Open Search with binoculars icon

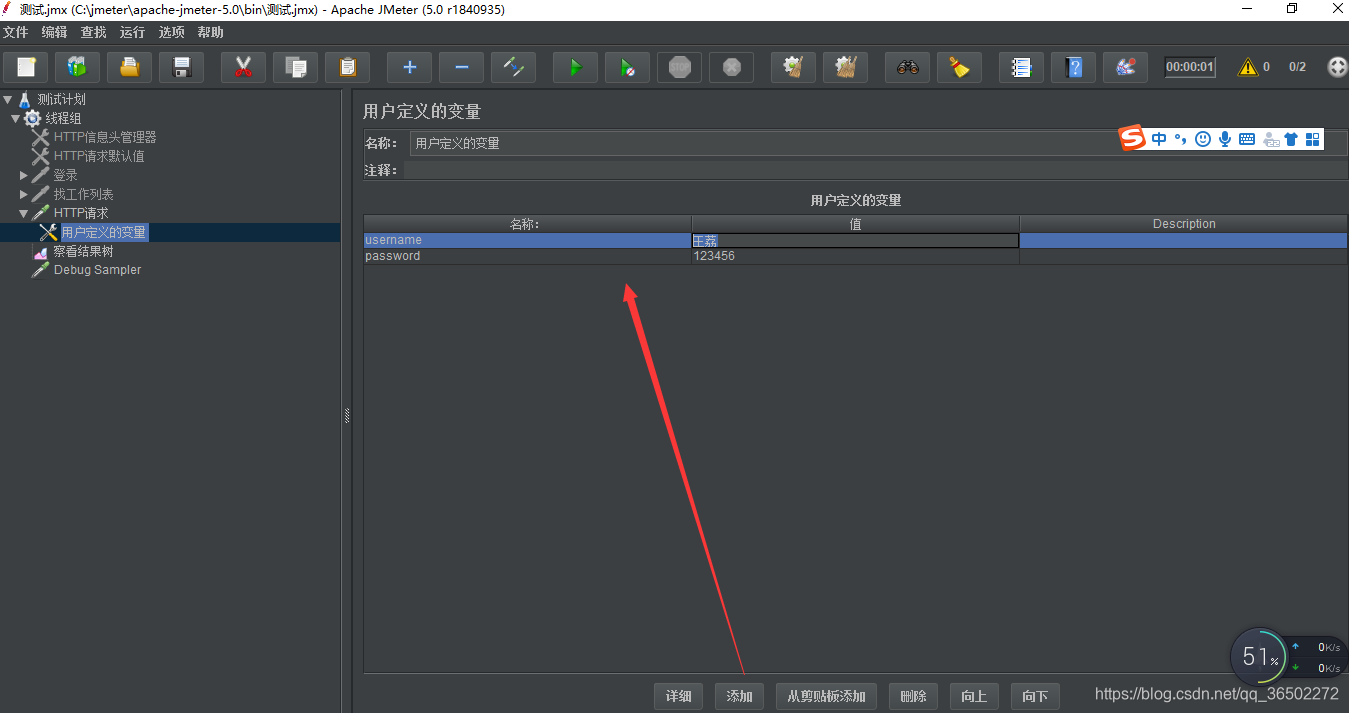907,68
